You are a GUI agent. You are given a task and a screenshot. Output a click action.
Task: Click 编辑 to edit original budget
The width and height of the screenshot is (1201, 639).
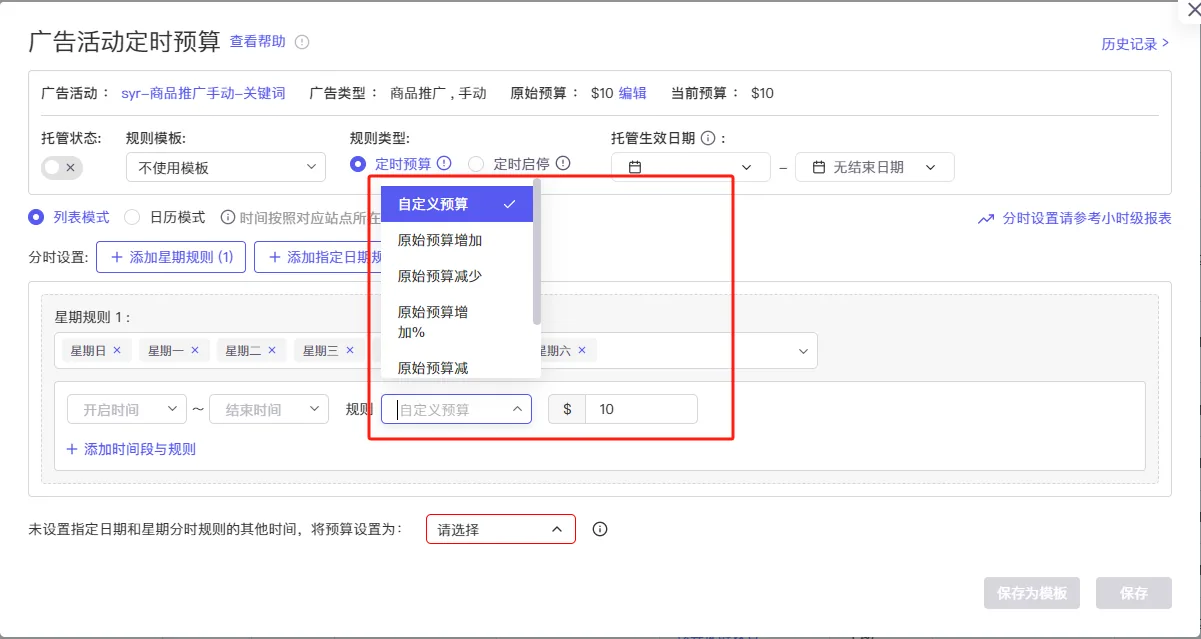(x=632, y=93)
